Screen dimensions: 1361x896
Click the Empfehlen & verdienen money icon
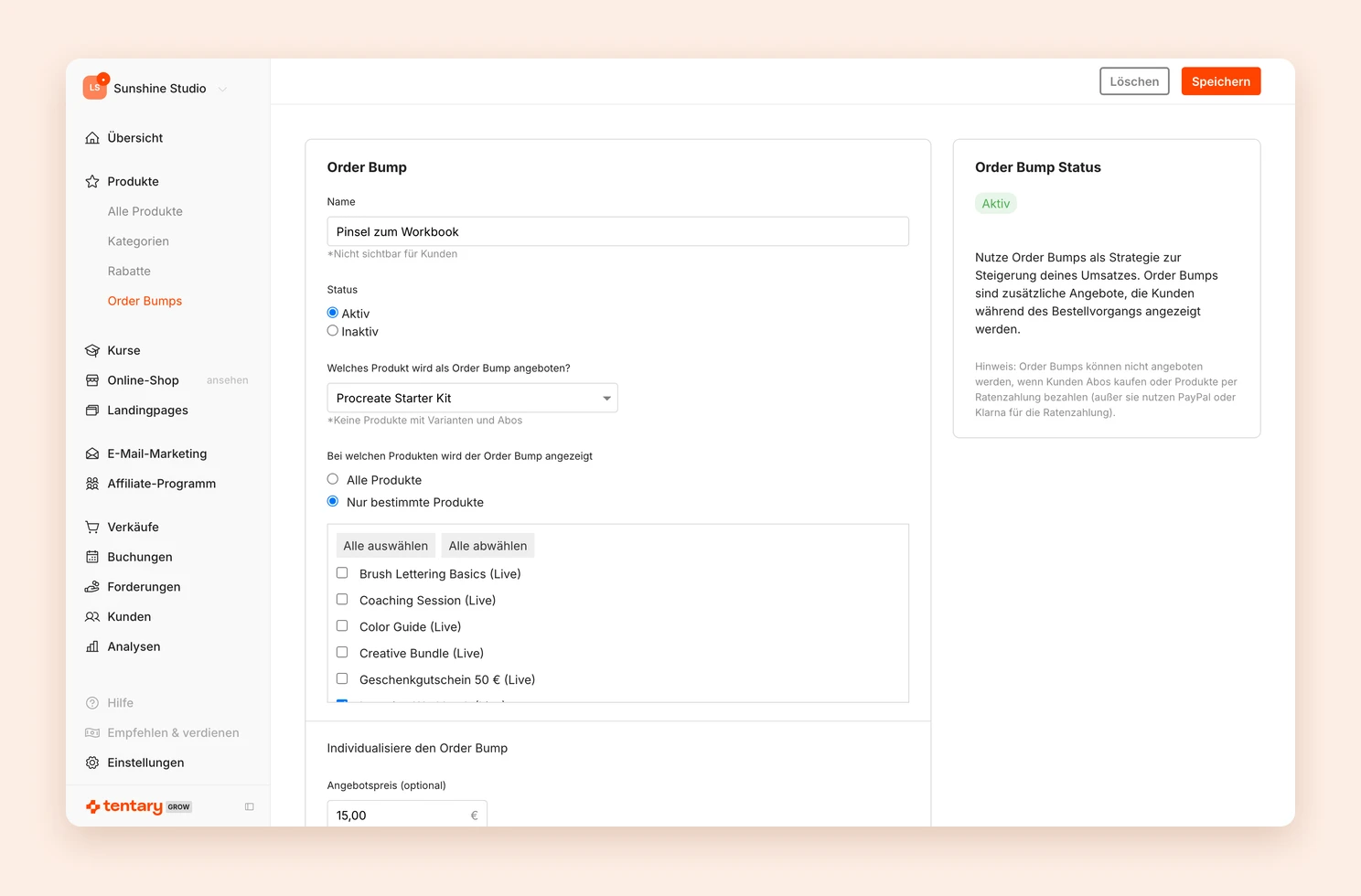point(92,733)
